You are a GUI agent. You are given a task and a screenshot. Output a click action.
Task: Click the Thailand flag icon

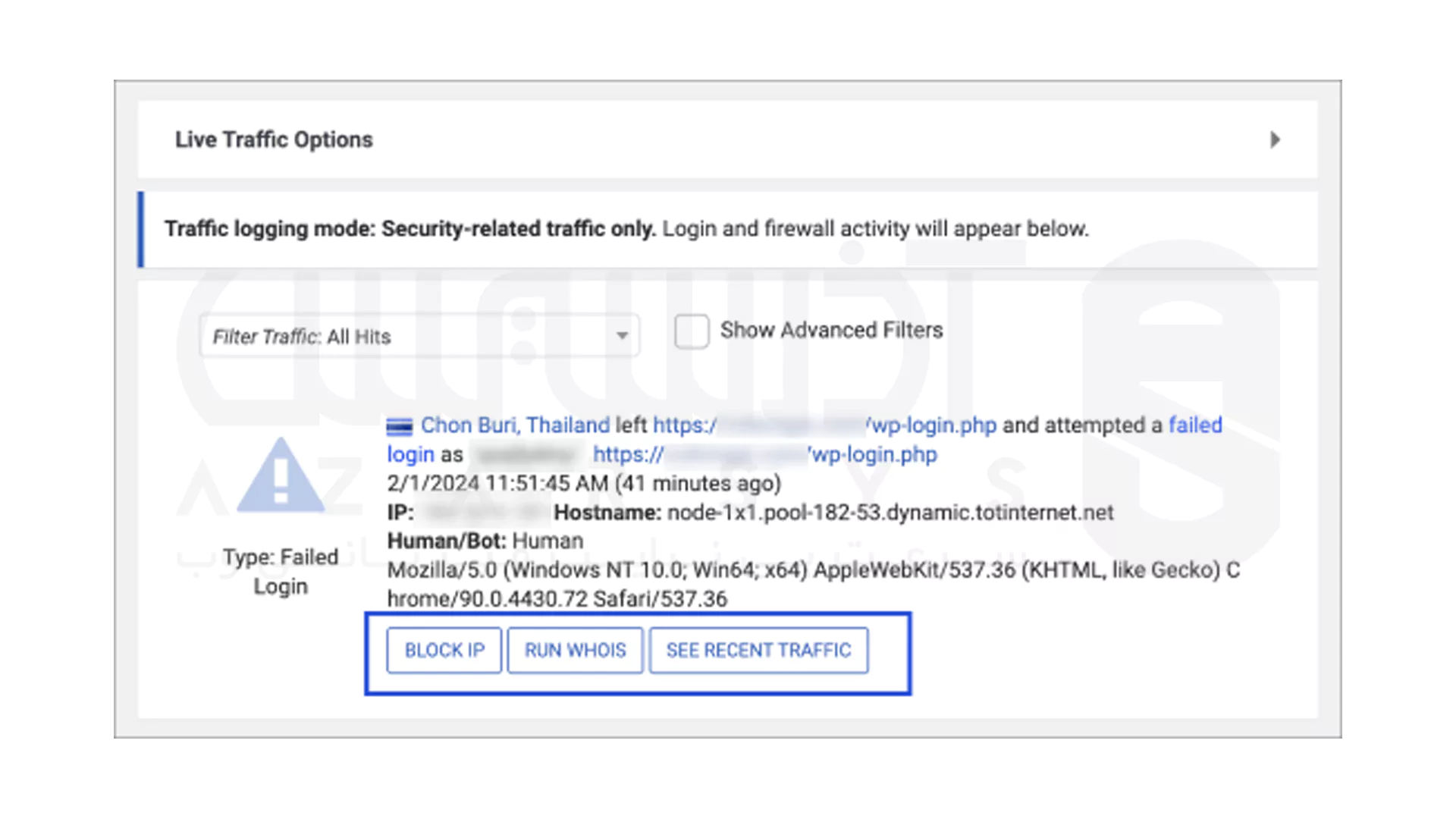399,426
